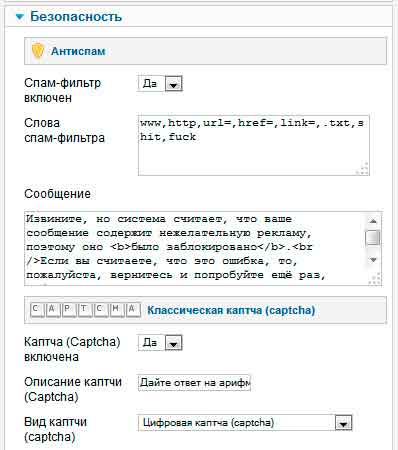Click the Слова спам-фильтра label
398x450 pixels.
pyautogui.click(x=64, y=130)
